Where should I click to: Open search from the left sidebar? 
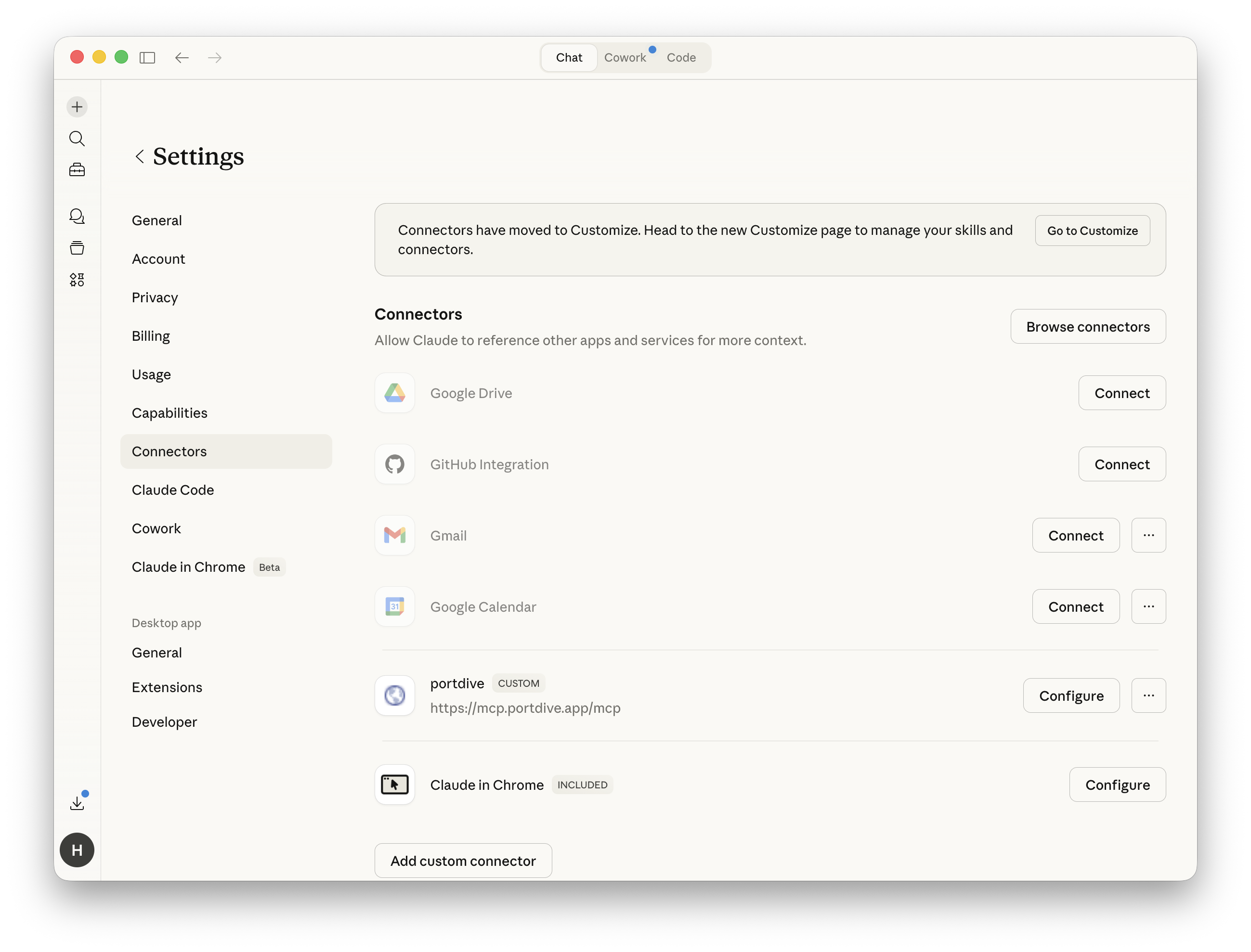(x=77, y=139)
